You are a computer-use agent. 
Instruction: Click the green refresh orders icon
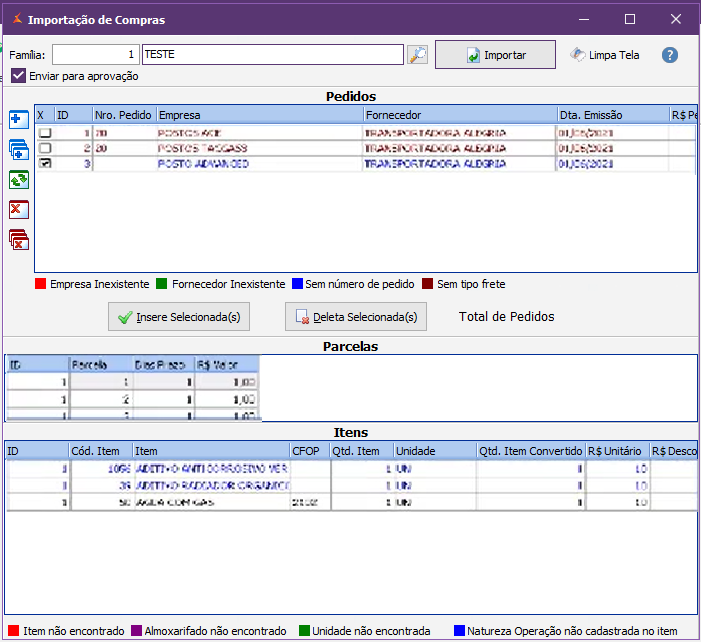[x=18, y=180]
